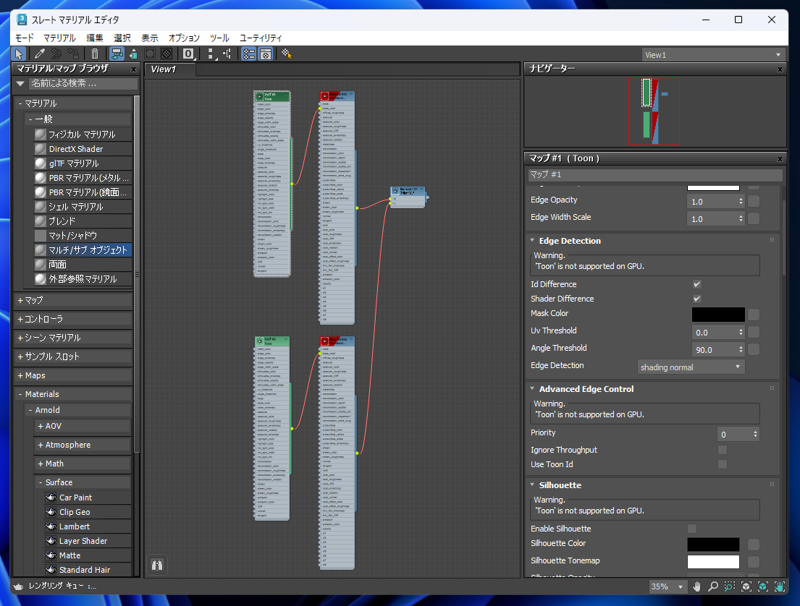
Task: Enable Use Toon Id checkbox
Action: 722,464
